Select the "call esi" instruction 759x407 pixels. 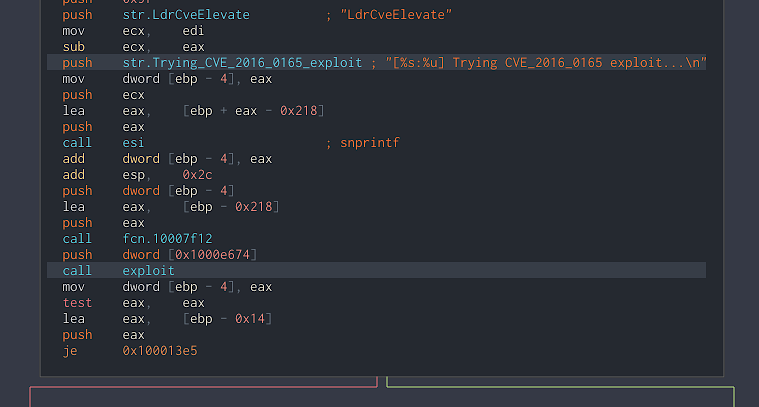[x=104, y=143]
